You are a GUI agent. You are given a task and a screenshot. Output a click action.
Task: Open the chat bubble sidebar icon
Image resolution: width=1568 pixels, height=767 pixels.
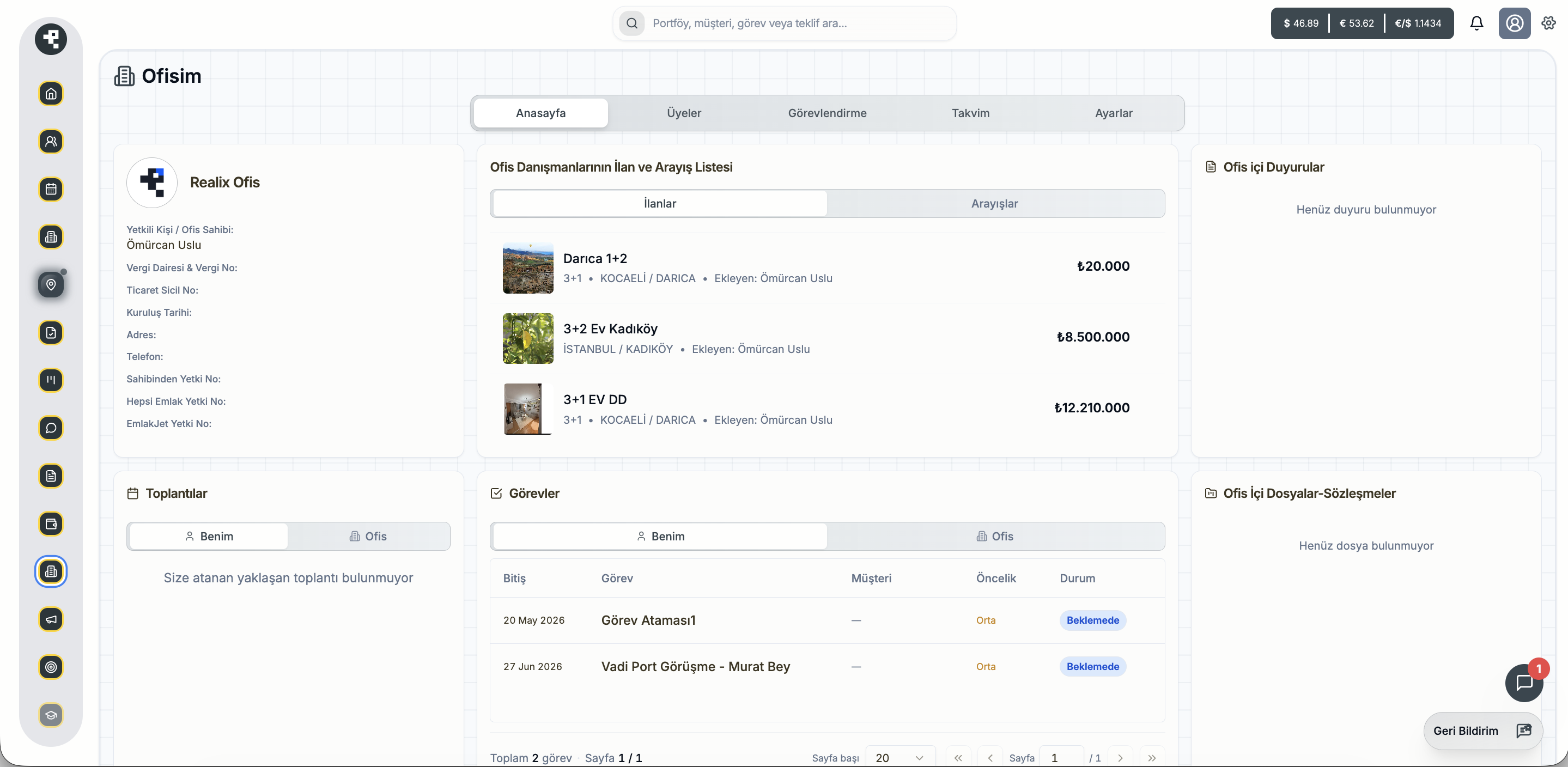51,428
